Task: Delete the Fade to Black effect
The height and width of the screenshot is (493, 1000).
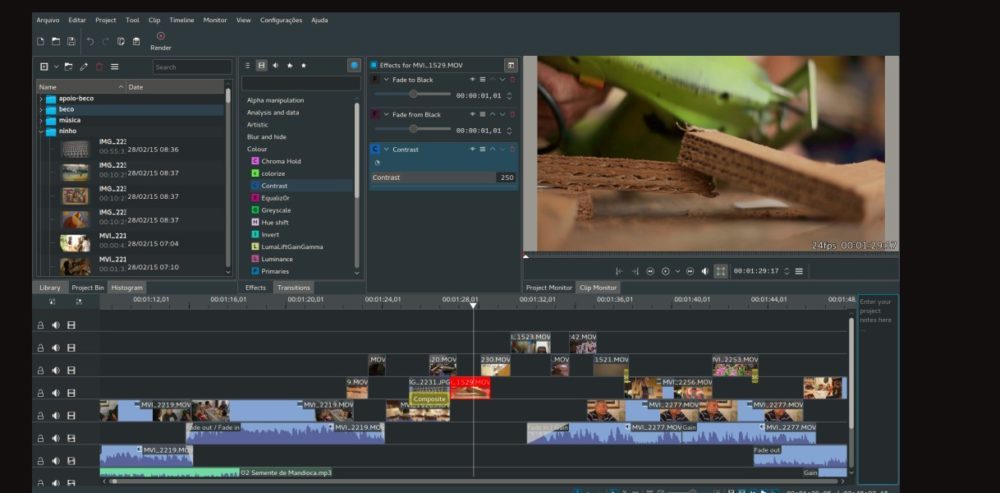Action: click(513, 79)
